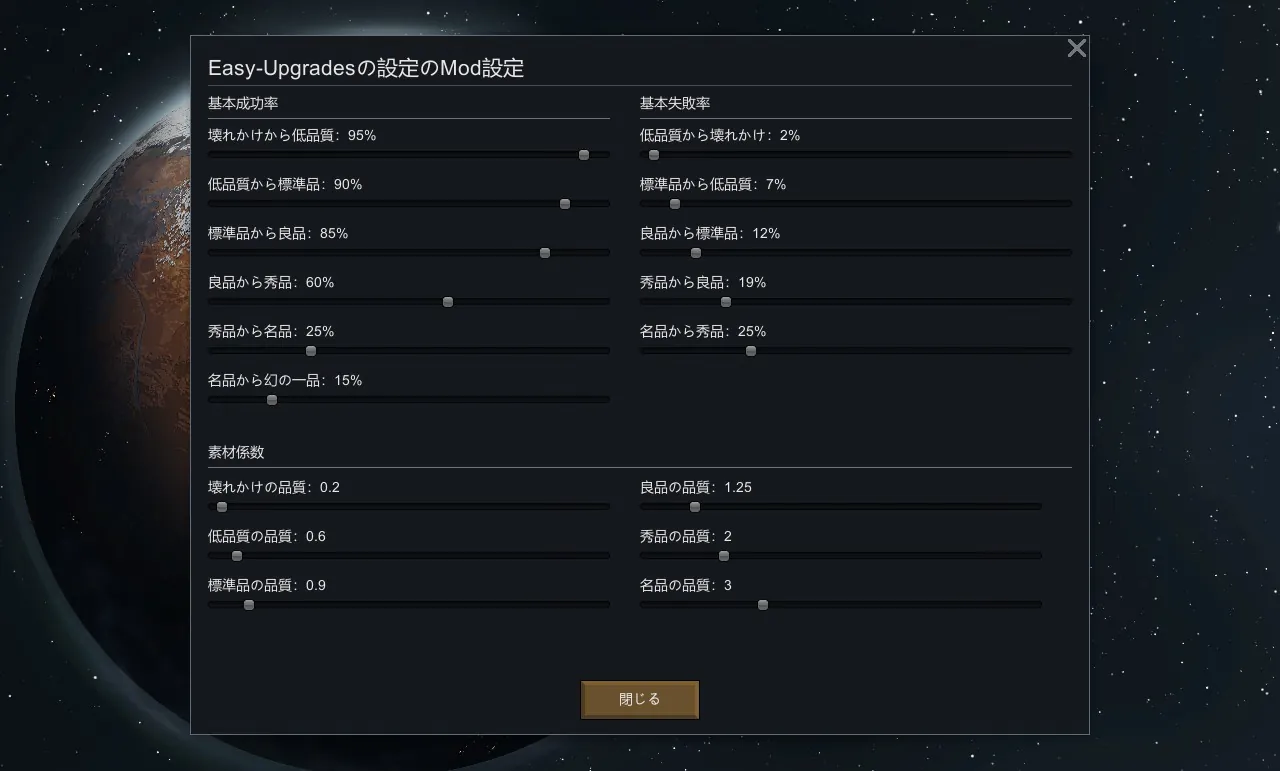Screen dimensions: 1280x771
Task: Click the 標準品から低品質 slider handle
Action: [x=675, y=204]
